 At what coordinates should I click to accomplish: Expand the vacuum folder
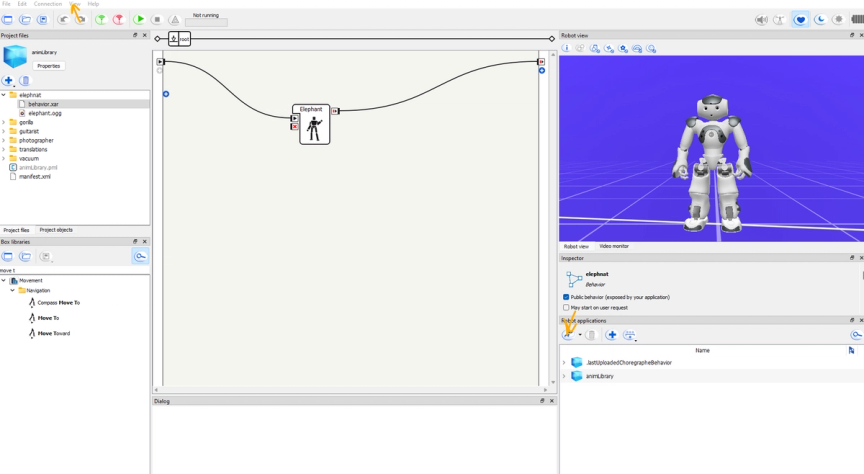(4, 158)
